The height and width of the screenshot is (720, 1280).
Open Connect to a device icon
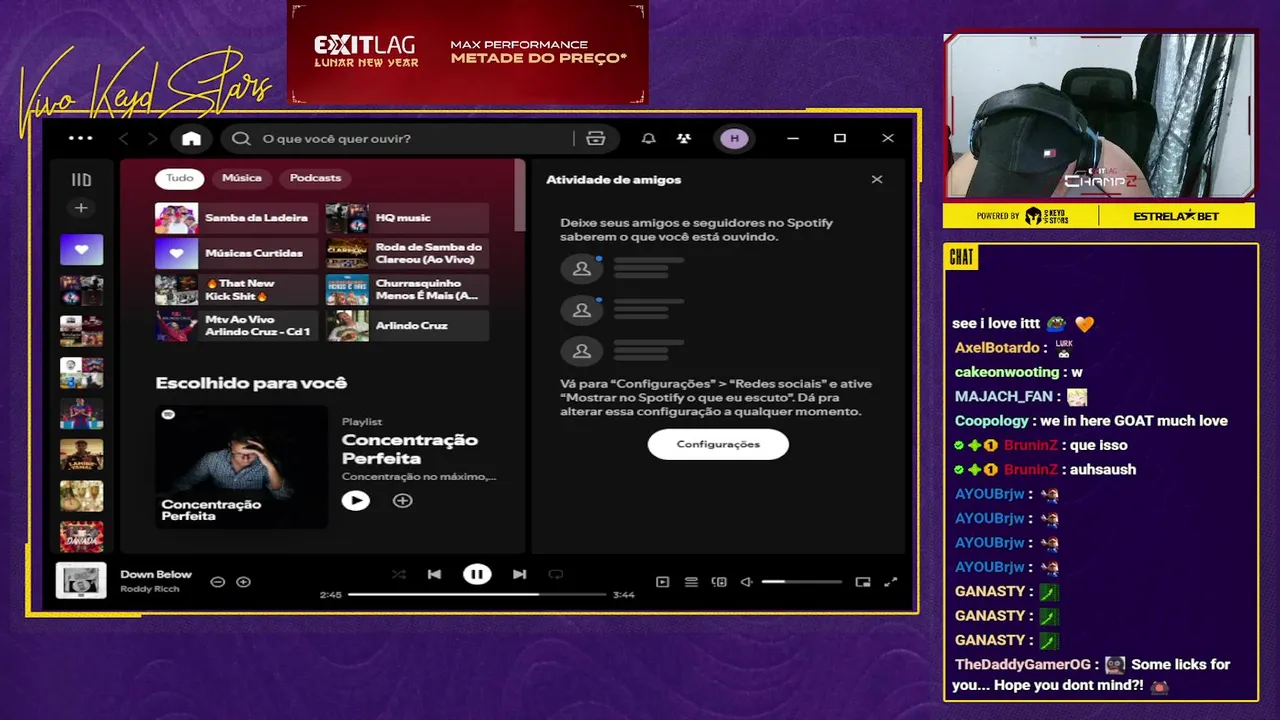pos(718,582)
